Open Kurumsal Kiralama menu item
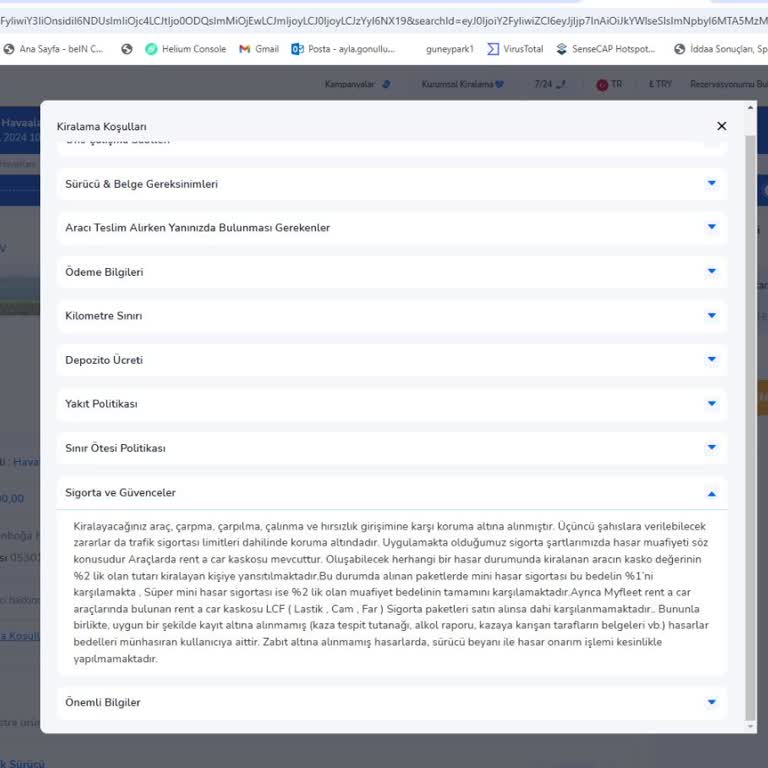 [462, 84]
